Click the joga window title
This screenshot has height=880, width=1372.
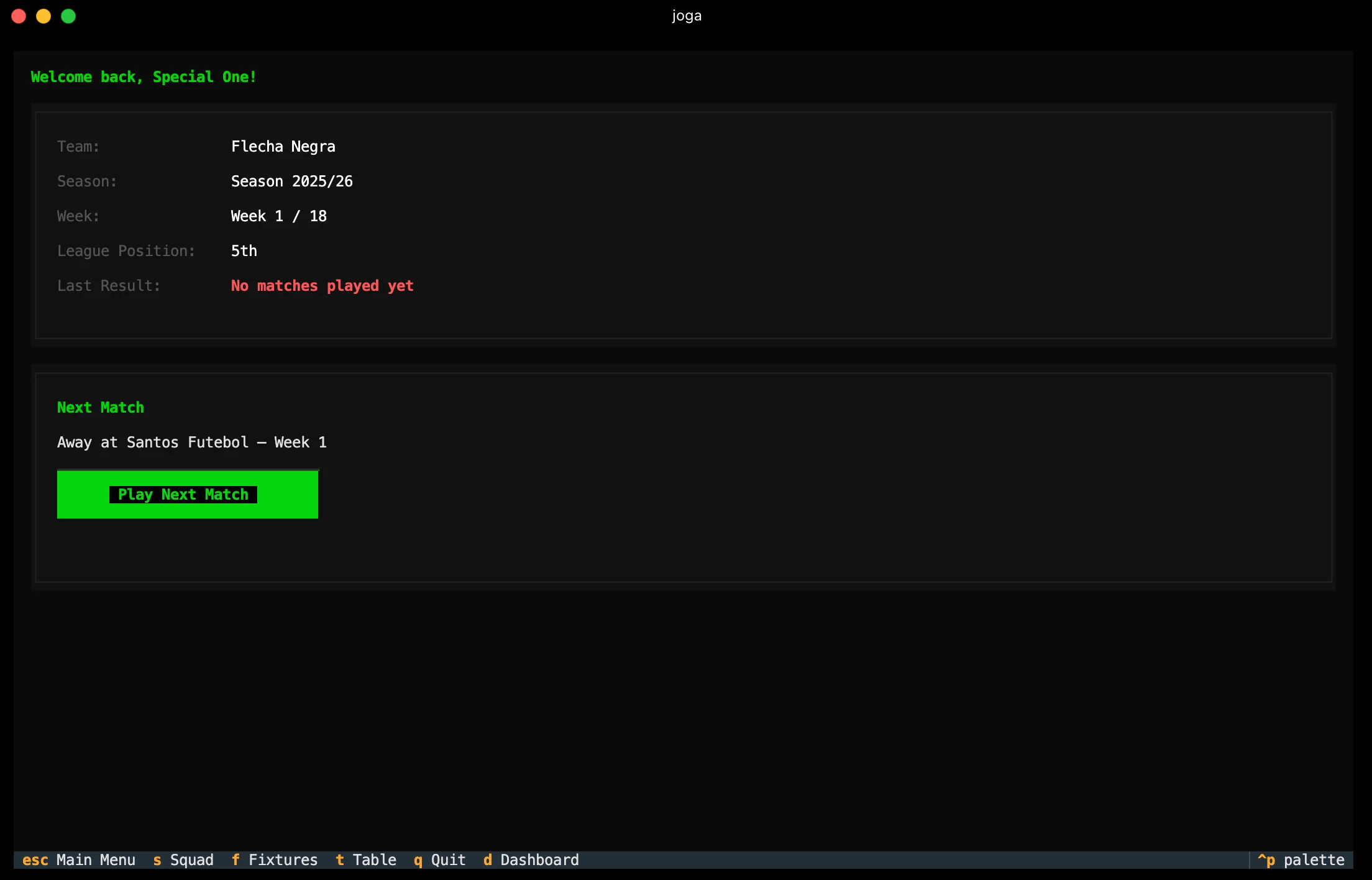click(x=687, y=16)
